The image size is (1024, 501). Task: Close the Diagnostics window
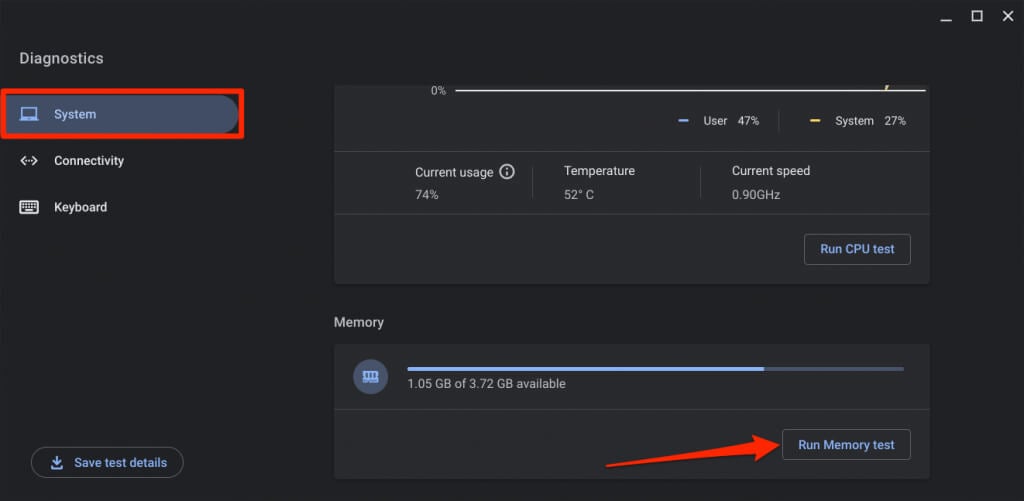1006,16
